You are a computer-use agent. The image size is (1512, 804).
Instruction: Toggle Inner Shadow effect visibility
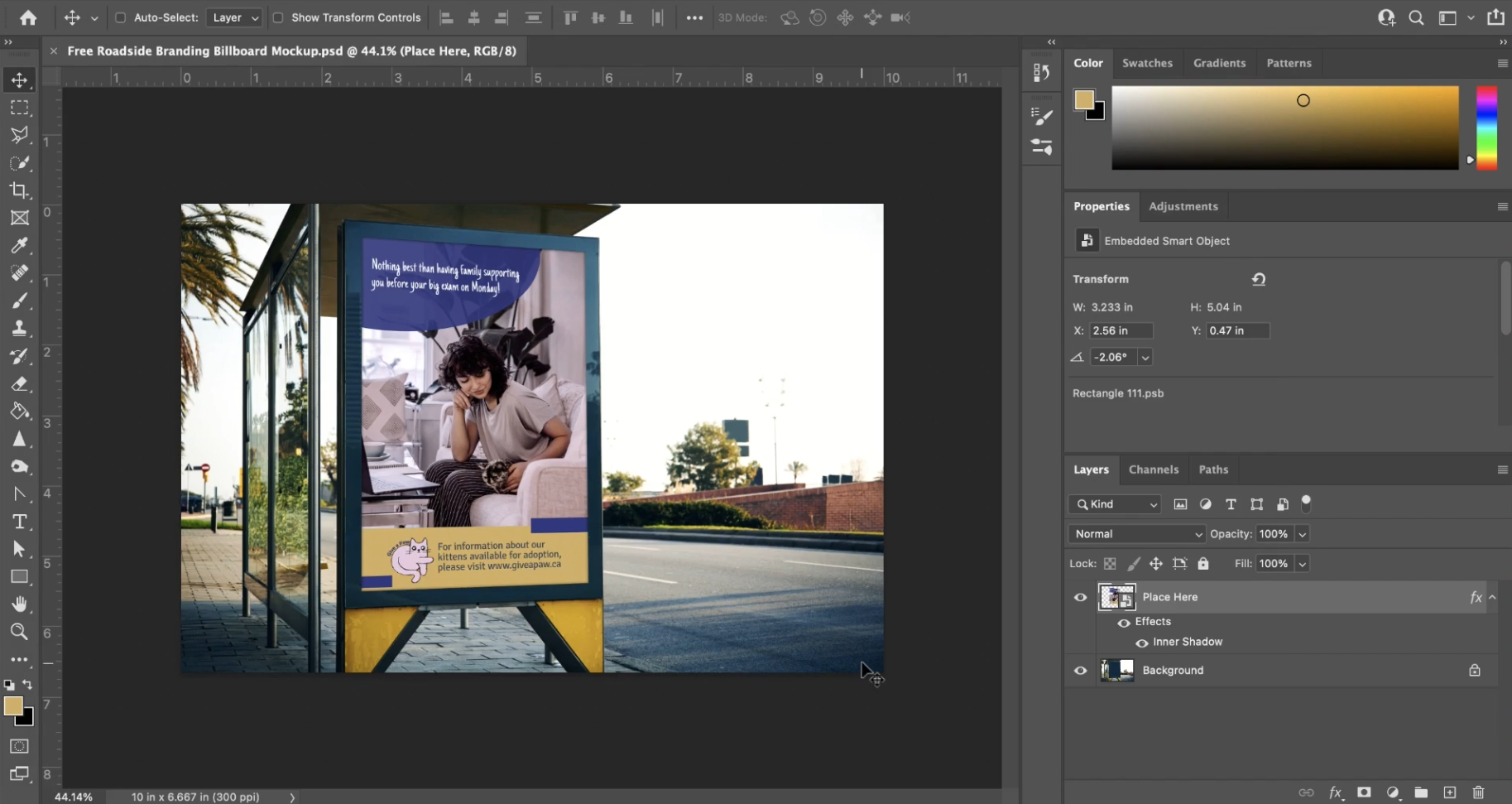point(1141,643)
